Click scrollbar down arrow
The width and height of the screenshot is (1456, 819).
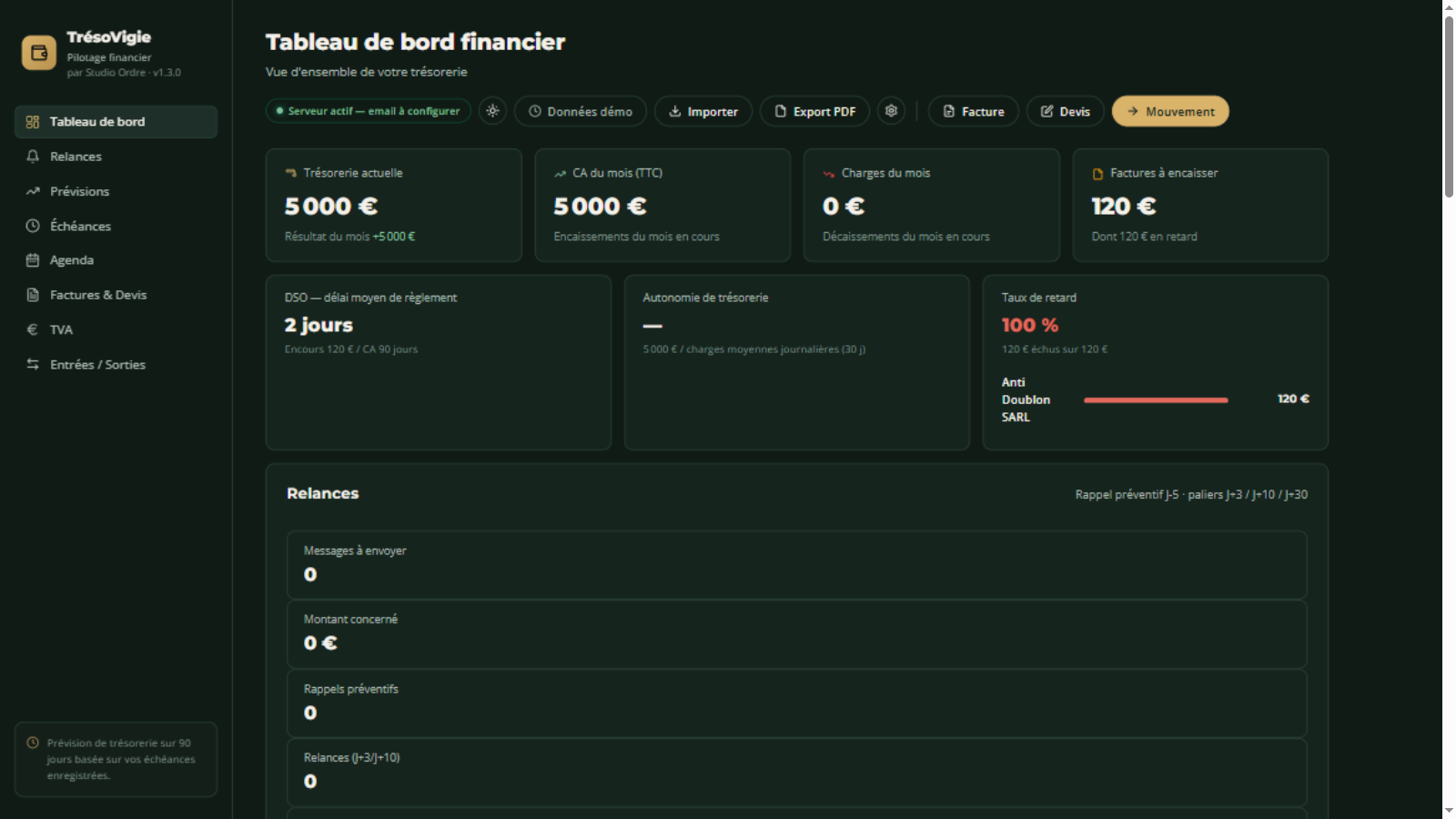(x=1449, y=811)
